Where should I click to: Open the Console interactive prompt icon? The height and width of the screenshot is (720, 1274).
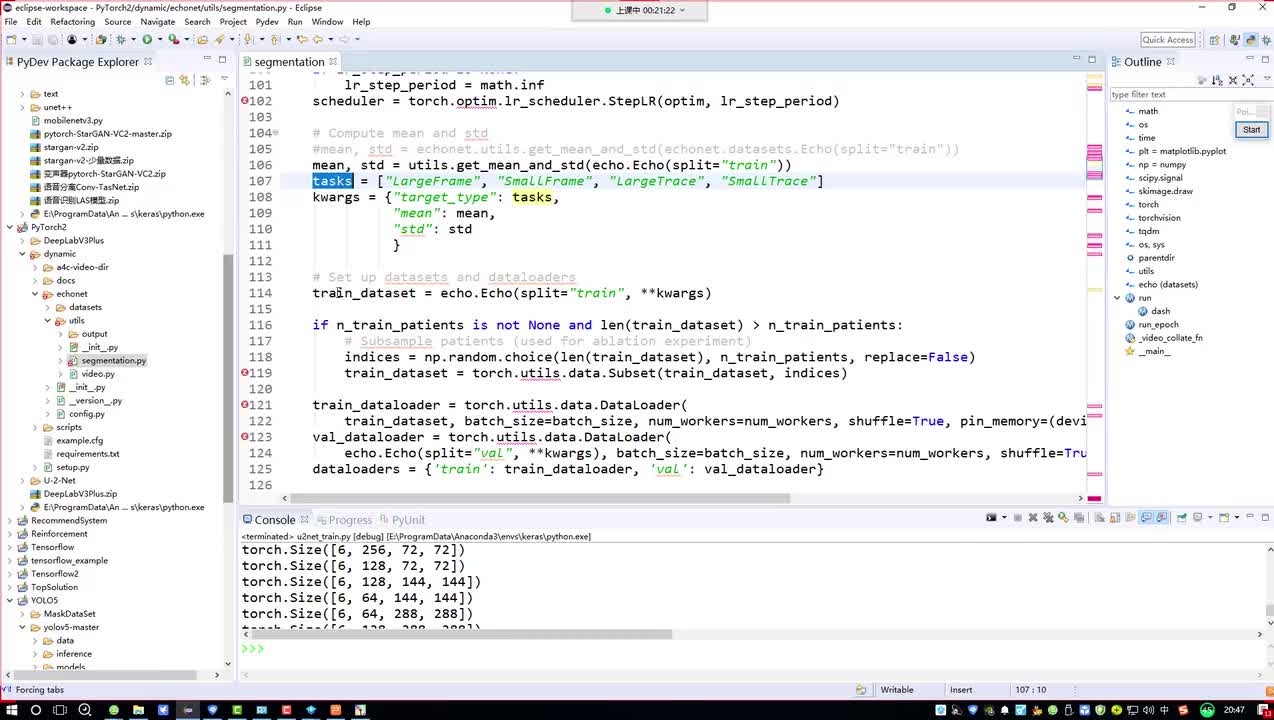point(991,518)
